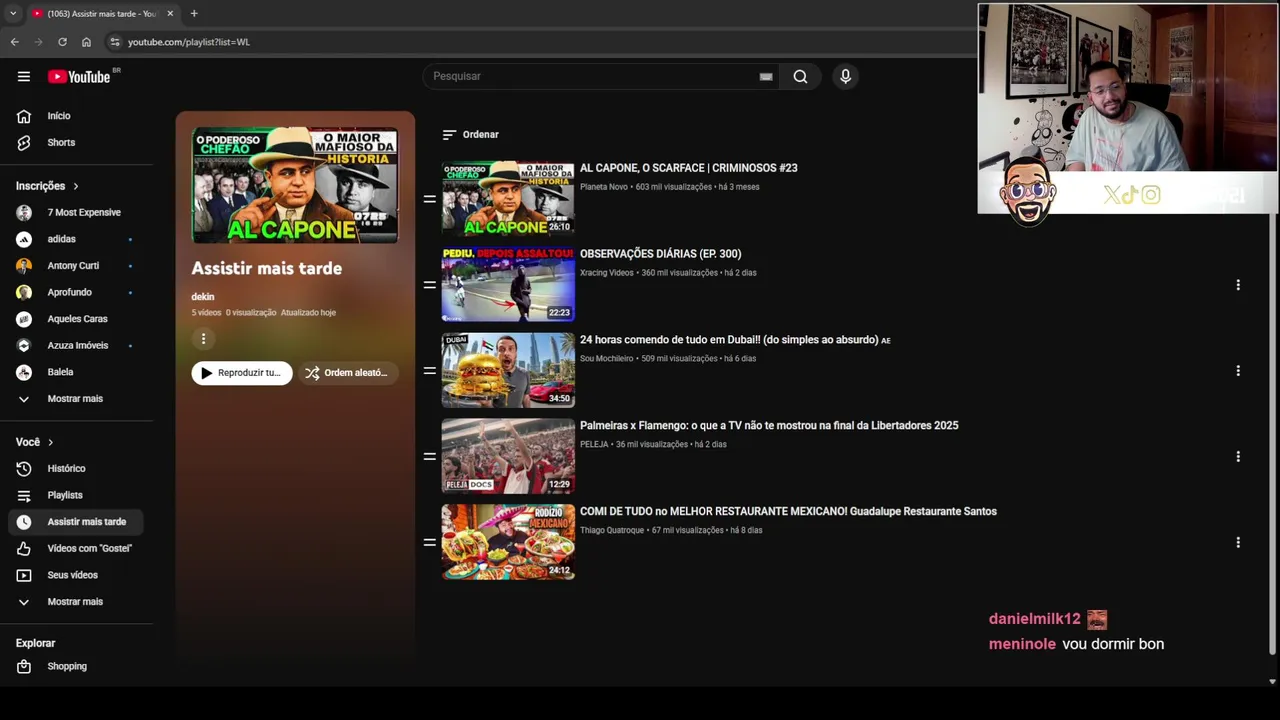1280x720 pixels.
Task: Click the Ordem aleatória shuffle button
Action: coord(347,373)
